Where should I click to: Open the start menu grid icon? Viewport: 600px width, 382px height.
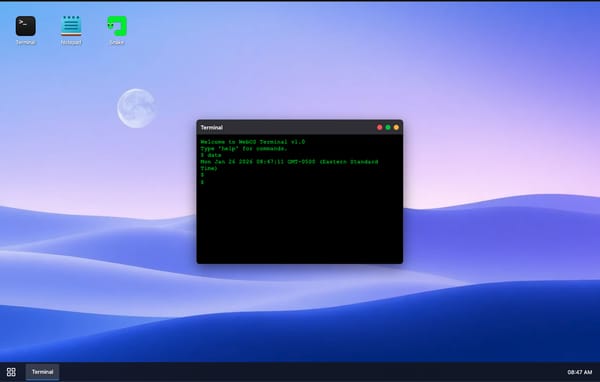[x=11, y=372]
